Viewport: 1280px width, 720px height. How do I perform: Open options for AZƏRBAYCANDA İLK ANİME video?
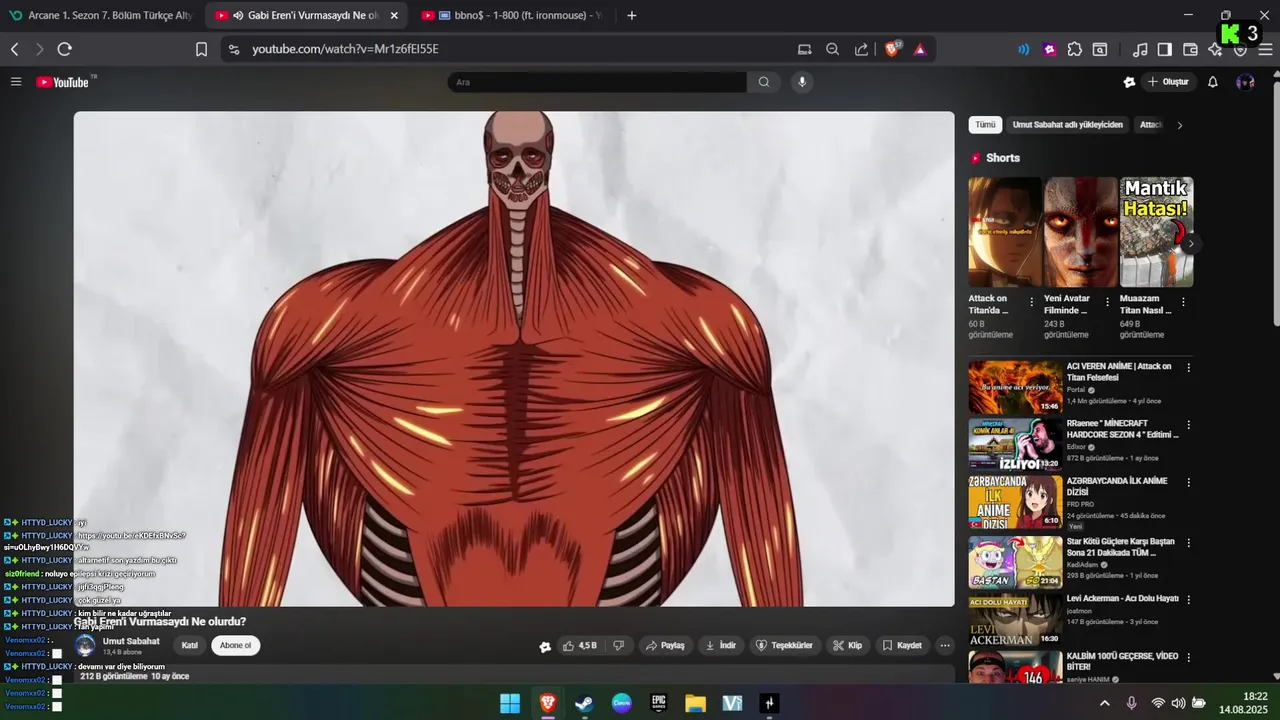pyautogui.click(x=1188, y=482)
